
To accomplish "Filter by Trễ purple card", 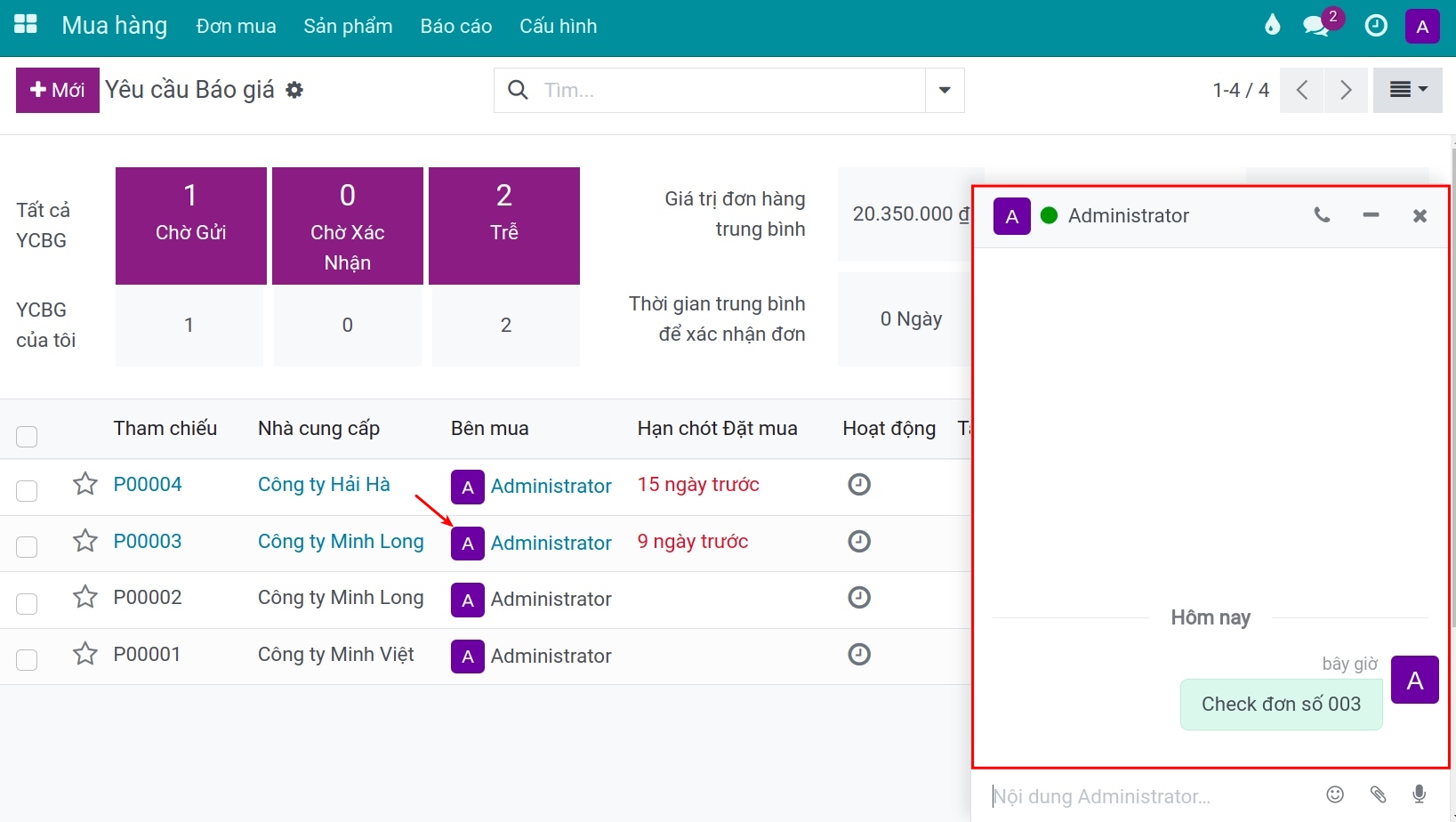I will (x=504, y=226).
